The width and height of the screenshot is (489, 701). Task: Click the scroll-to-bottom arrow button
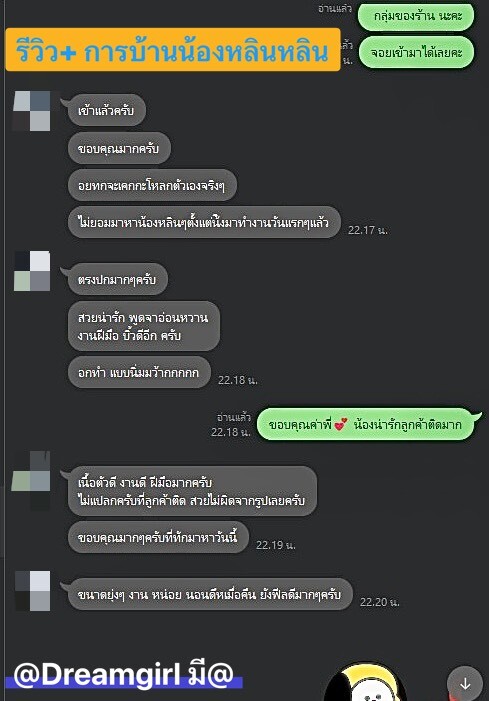(465, 683)
